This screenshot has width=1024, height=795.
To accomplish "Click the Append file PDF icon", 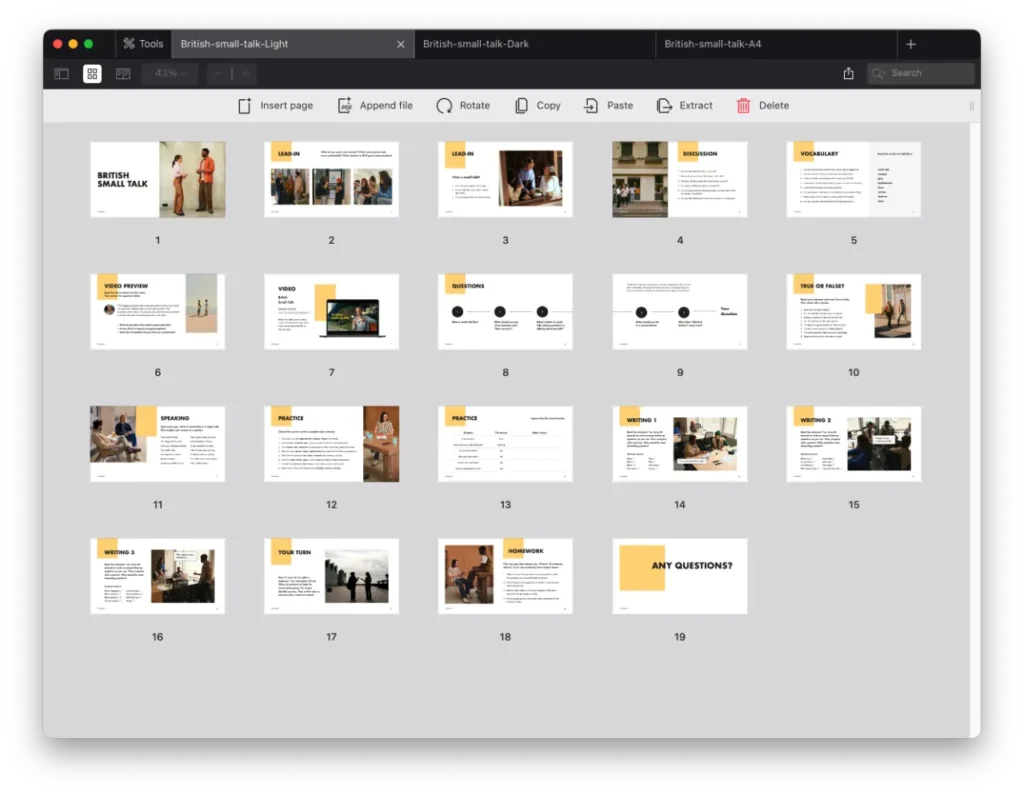I will tap(345, 105).
